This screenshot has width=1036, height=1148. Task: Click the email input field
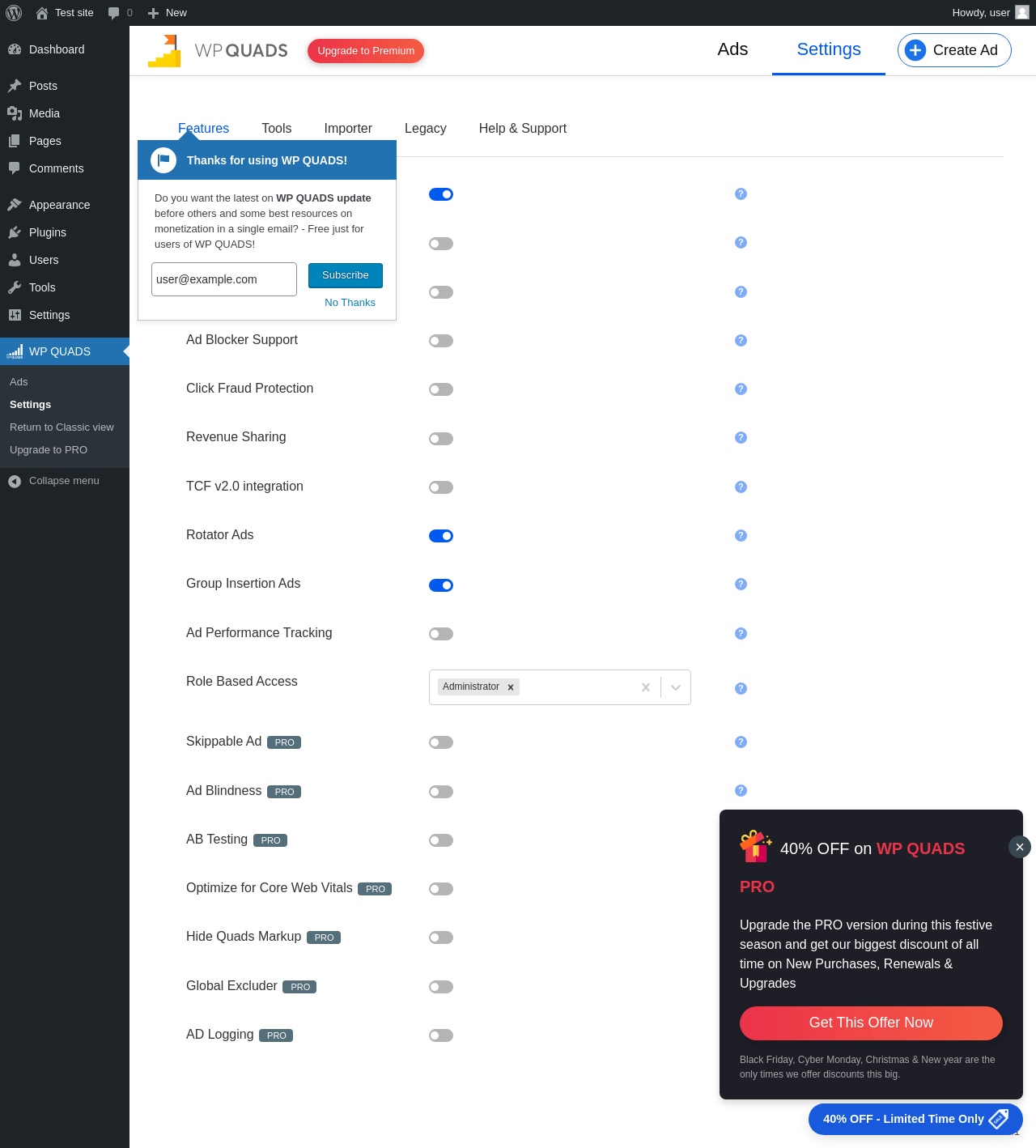pos(224,279)
